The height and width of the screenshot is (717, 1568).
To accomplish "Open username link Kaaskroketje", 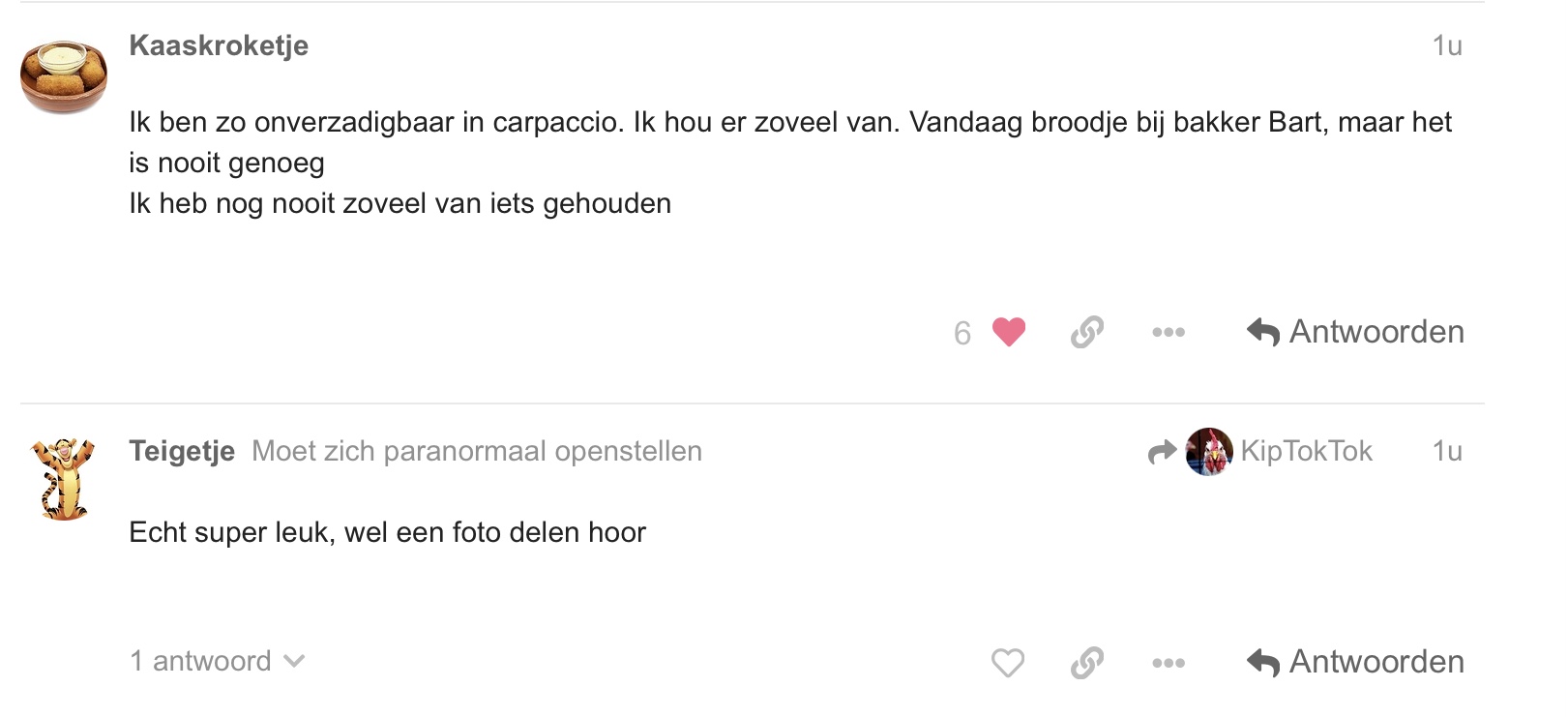I will [x=219, y=45].
